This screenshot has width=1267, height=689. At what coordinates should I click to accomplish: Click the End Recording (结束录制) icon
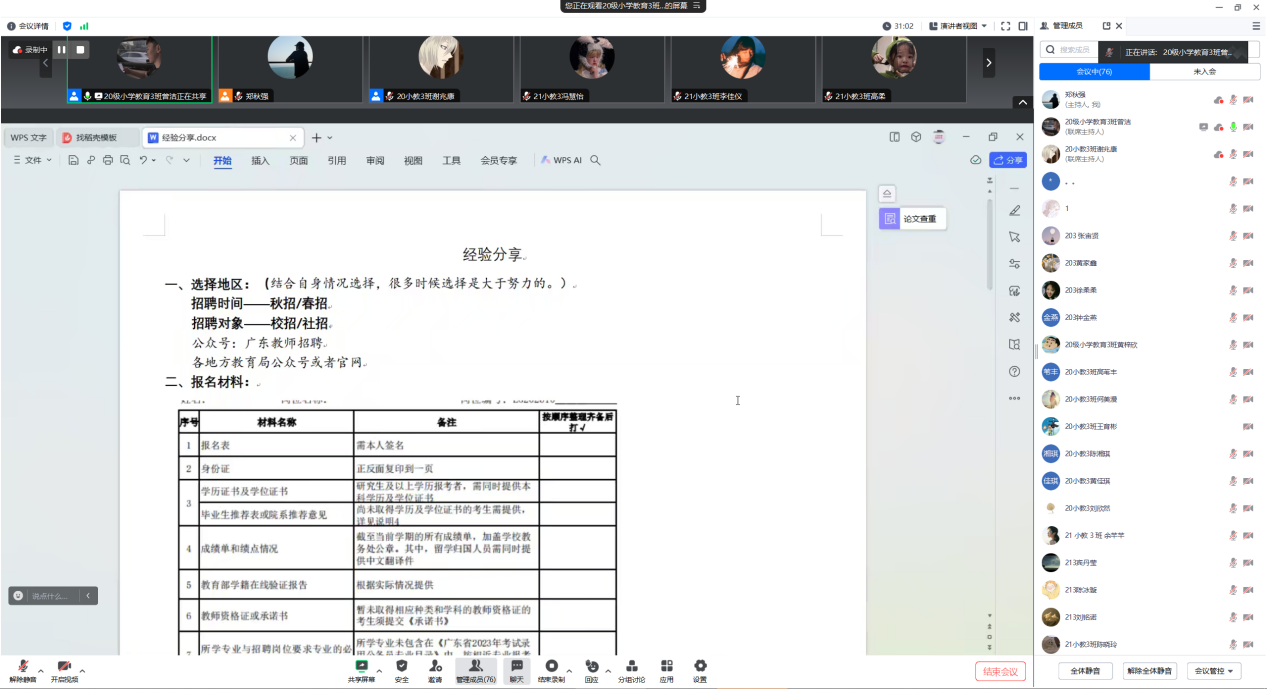point(551,666)
